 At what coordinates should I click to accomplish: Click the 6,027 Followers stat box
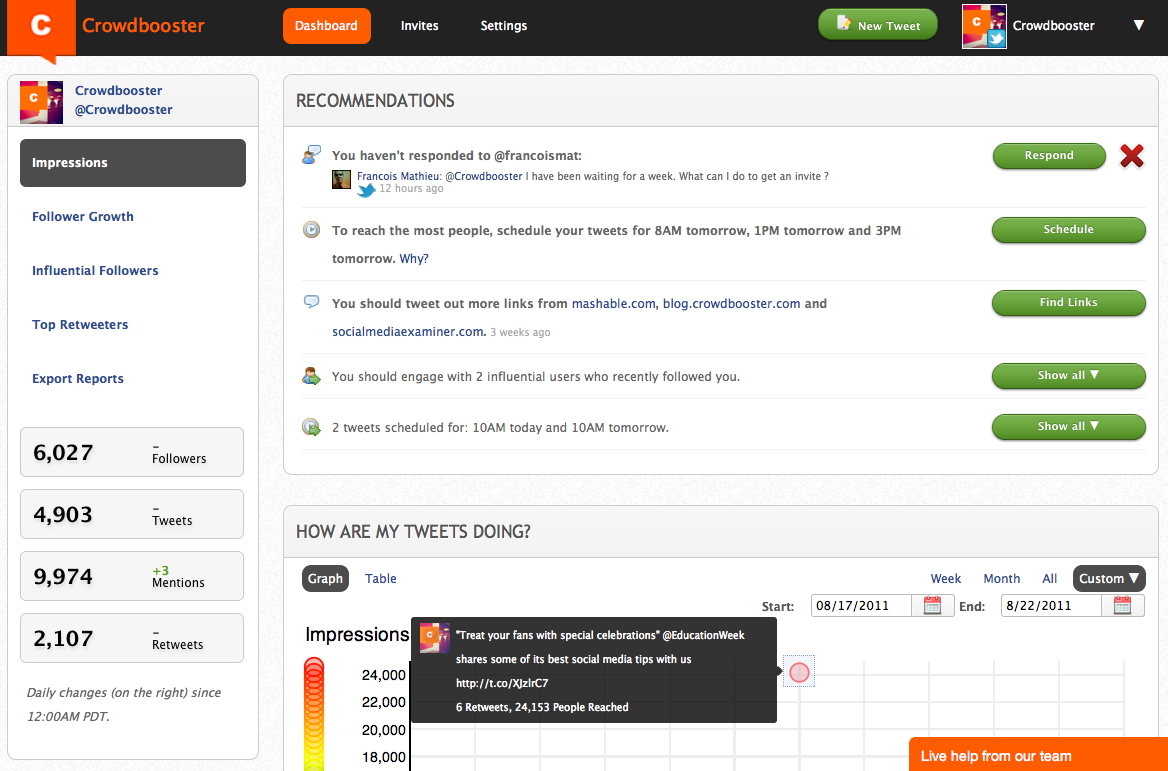pyautogui.click(x=132, y=452)
